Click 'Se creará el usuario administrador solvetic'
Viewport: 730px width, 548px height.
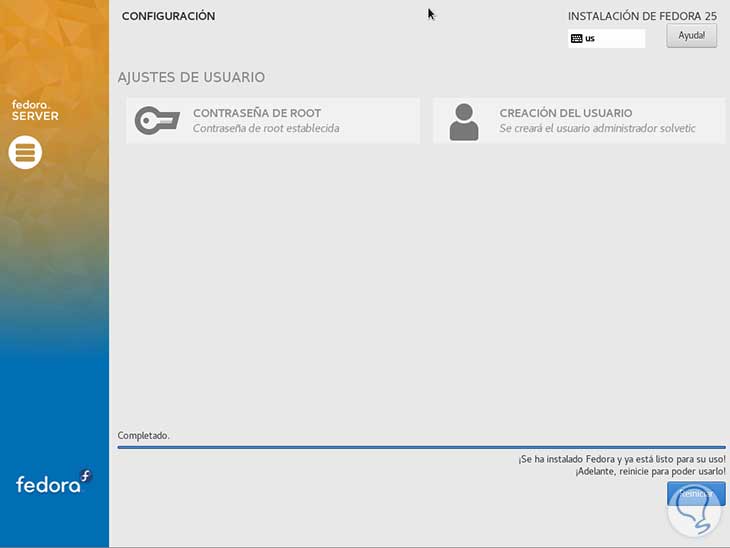597,128
